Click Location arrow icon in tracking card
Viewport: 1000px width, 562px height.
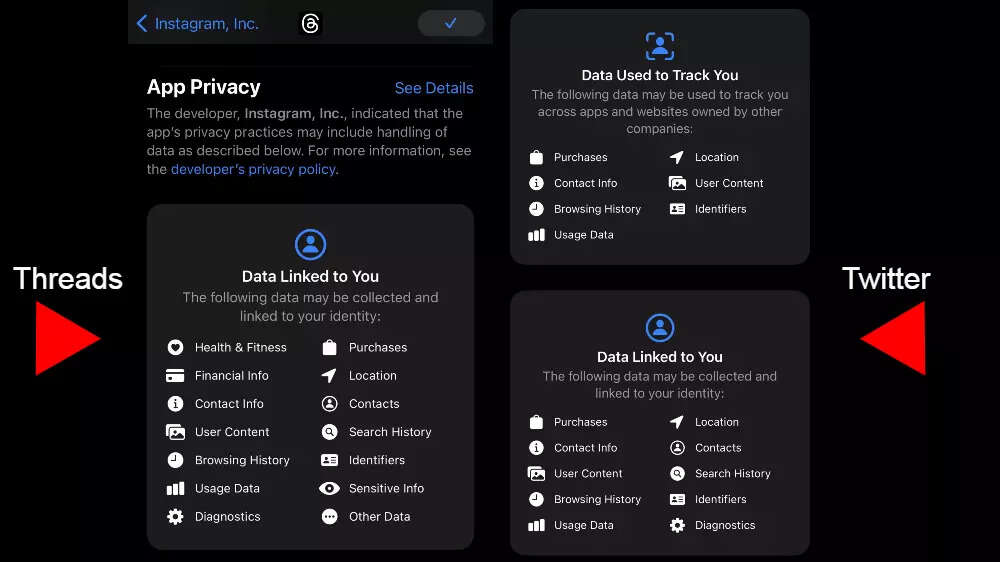coord(677,157)
